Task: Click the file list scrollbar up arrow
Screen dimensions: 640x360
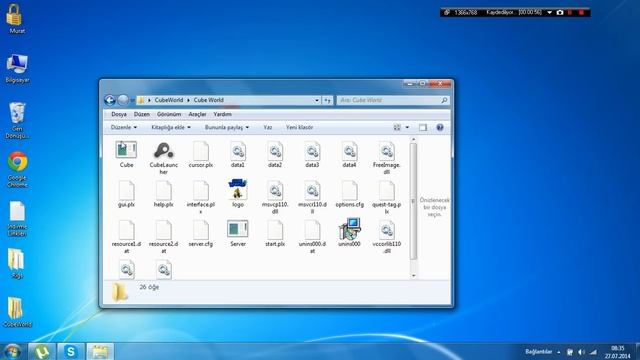Action: click(413, 140)
